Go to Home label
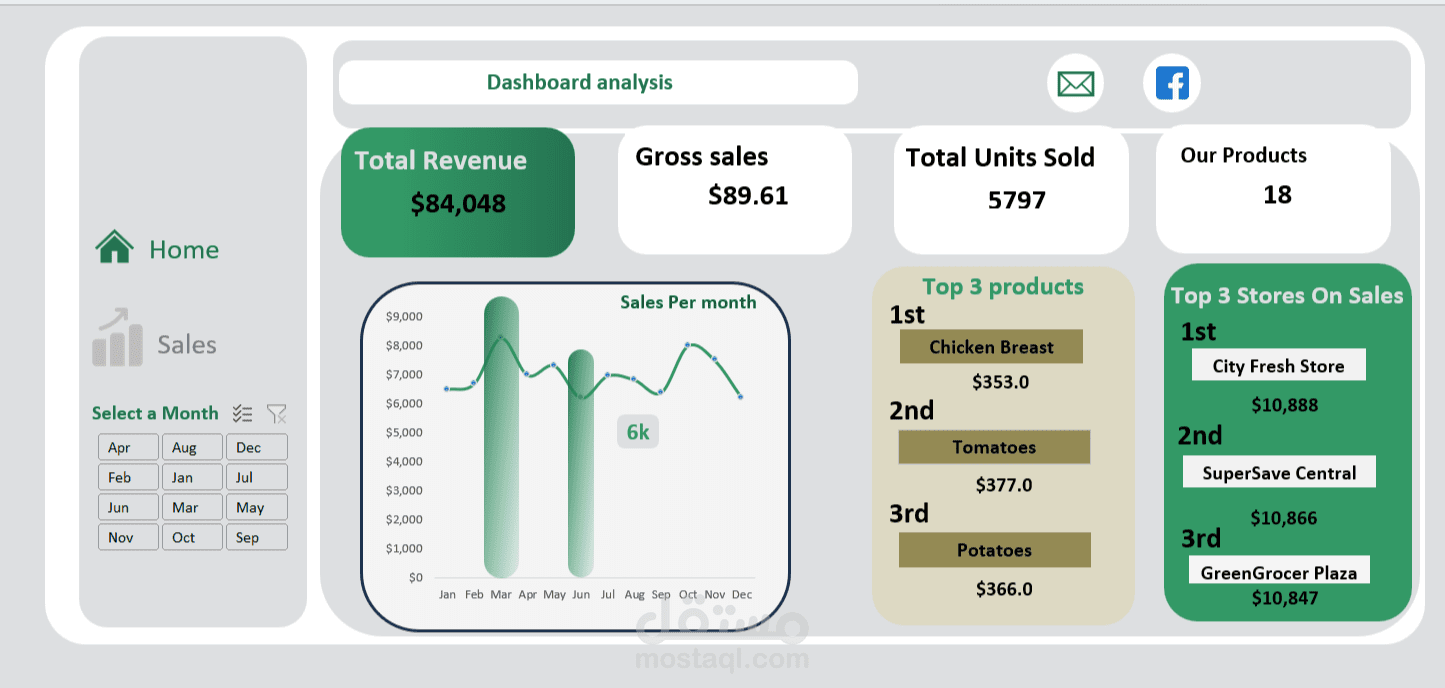 click(x=184, y=250)
